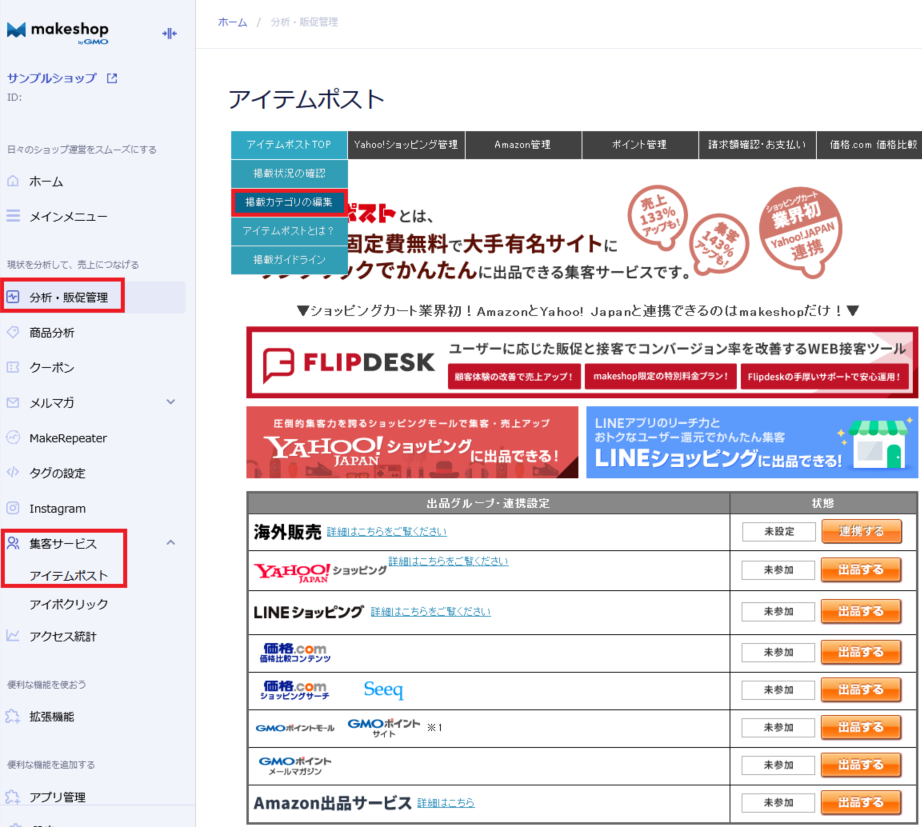Expand the メルマガ submenu chevron
The image size is (922, 827).
[x=171, y=402]
